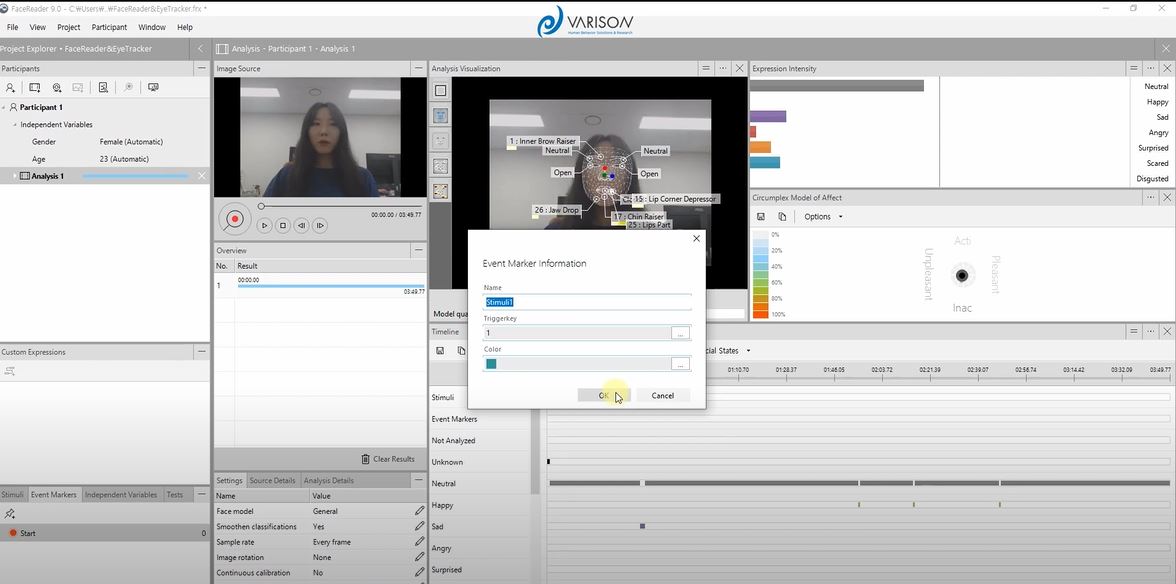
Task: Switch to the Analysis Details tab
Action: click(x=328, y=481)
